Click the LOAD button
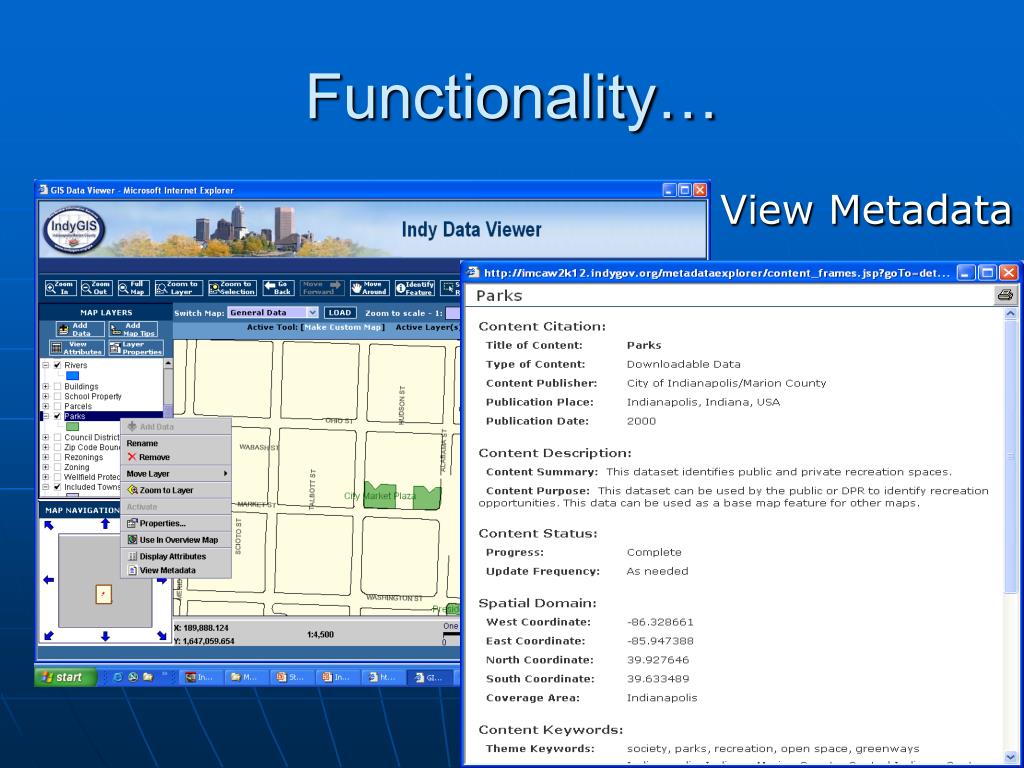The width and height of the screenshot is (1024, 768). coord(340,313)
